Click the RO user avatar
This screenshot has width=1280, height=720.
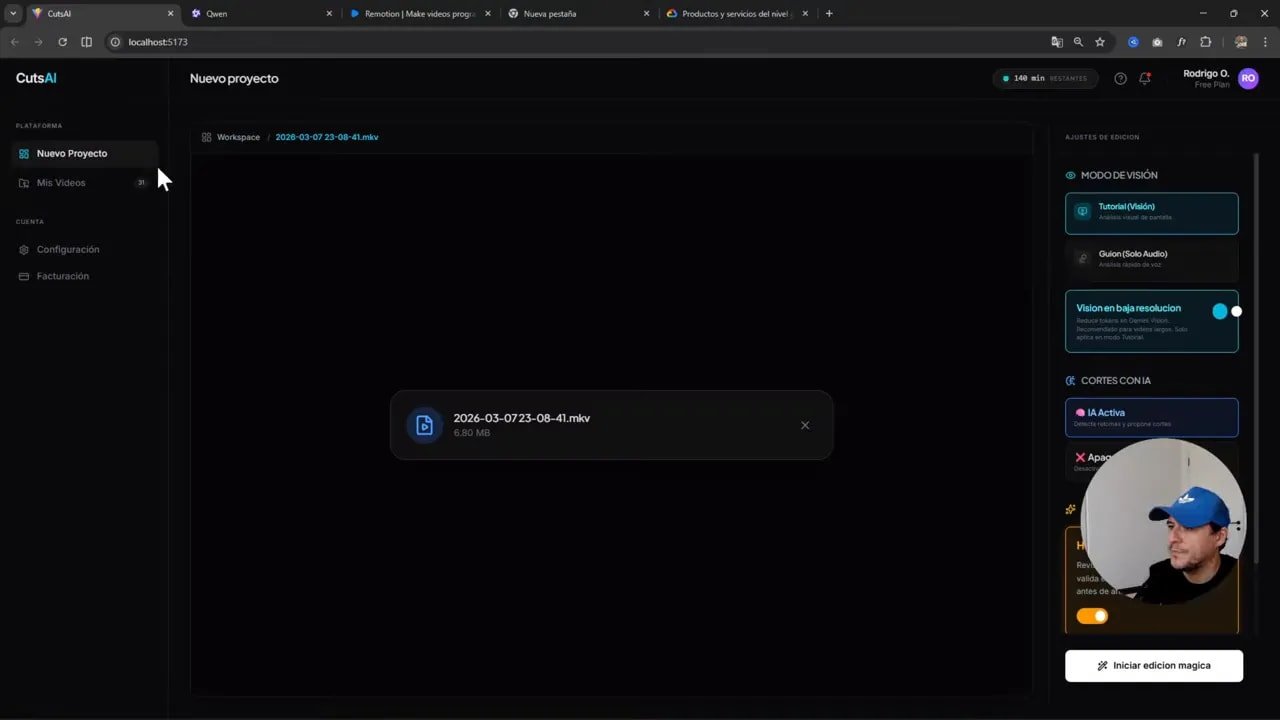click(1248, 78)
